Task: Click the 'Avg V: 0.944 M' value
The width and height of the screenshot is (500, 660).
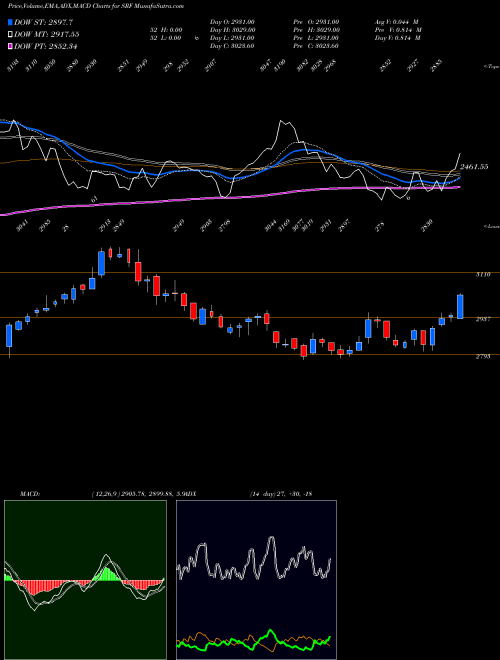Action: 396,22
